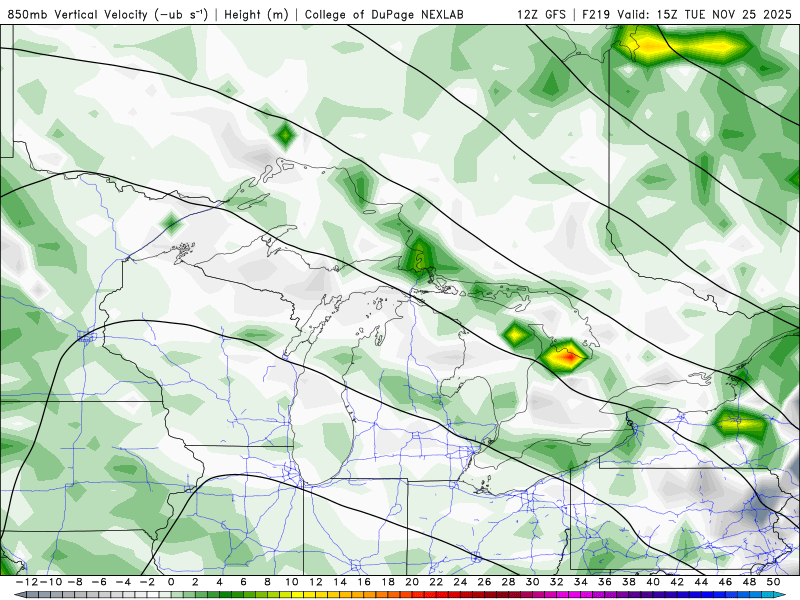Screen dimensions: 800x600
Task: Click the '42' legend value
Action: click(677, 582)
